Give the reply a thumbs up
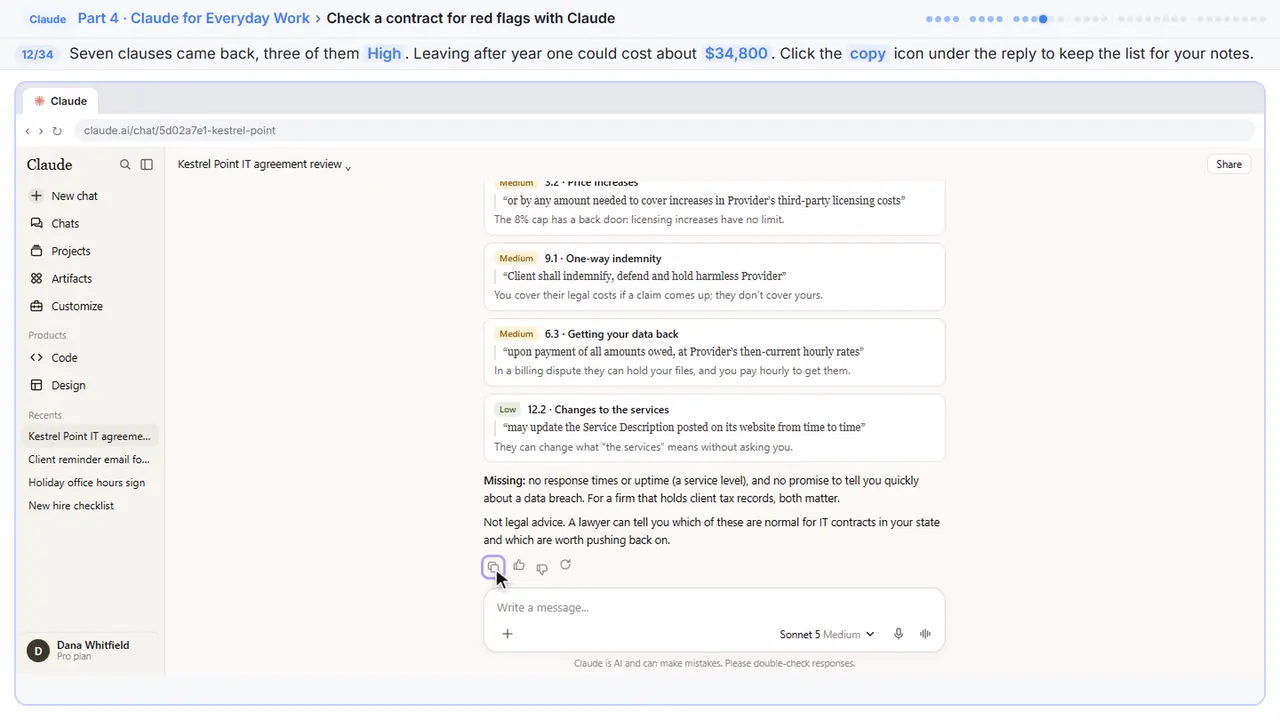This screenshot has width=1280, height=720. click(519, 566)
